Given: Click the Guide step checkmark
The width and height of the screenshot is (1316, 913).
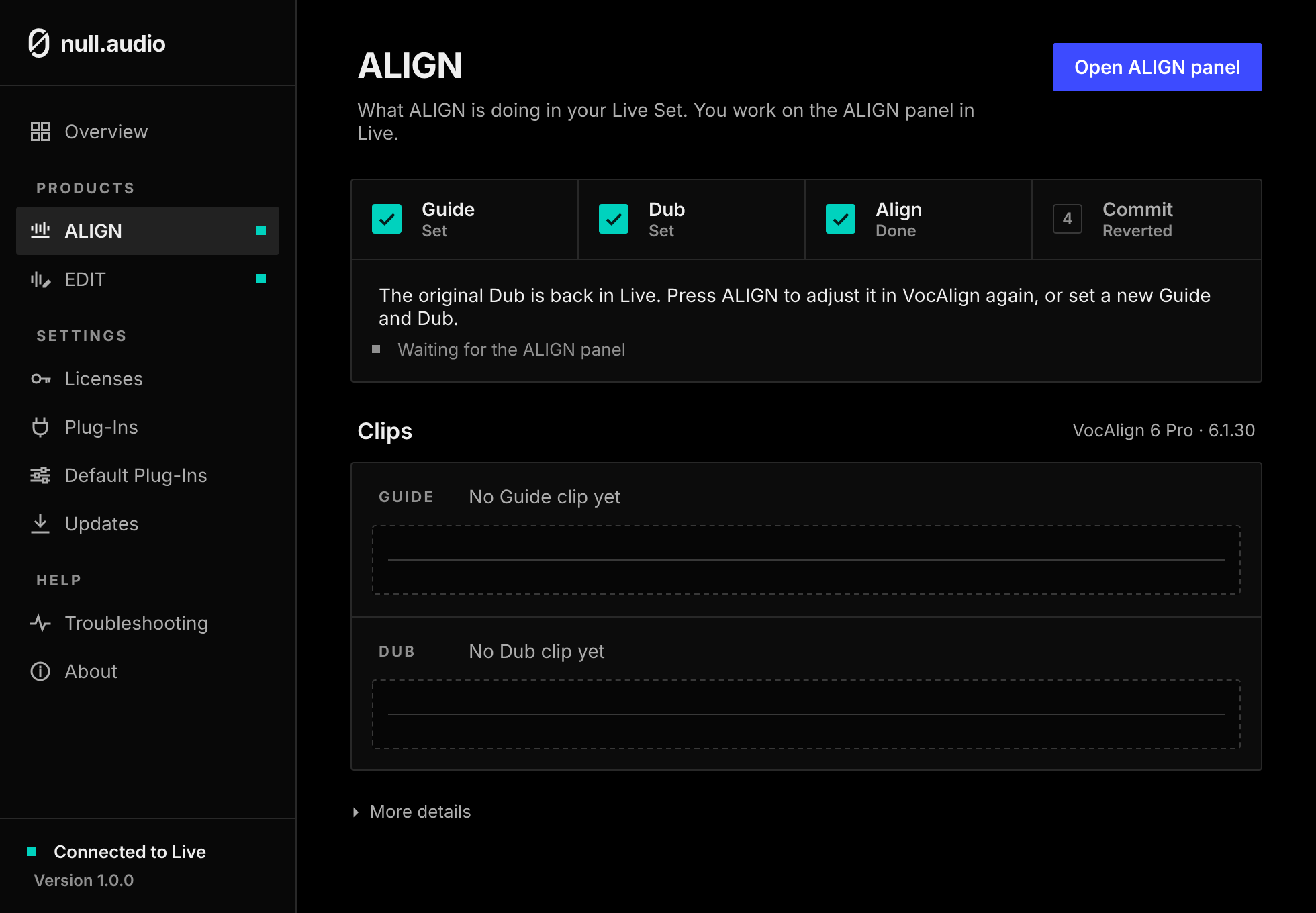Looking at the screenshot, I should click(387, 219).
